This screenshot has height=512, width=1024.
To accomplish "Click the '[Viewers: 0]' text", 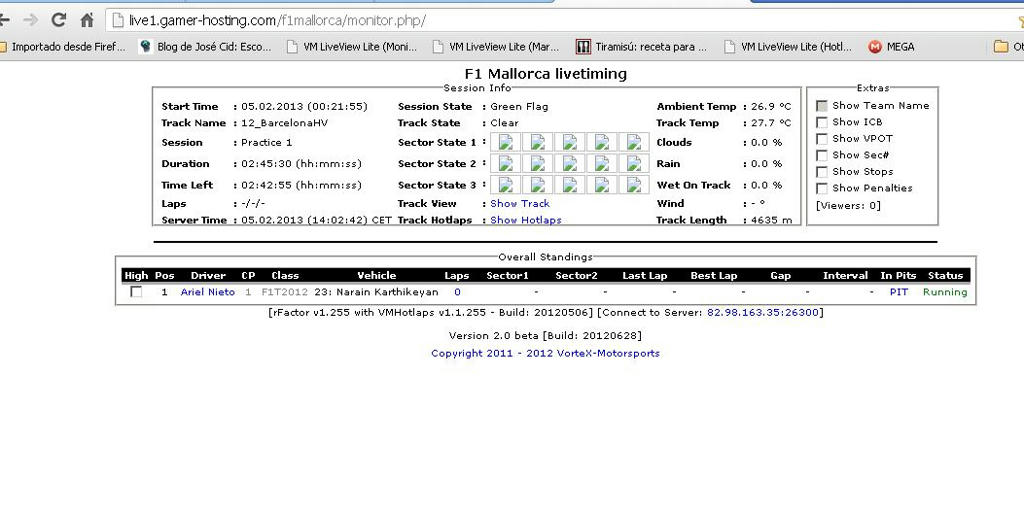I will coord(848,206).
